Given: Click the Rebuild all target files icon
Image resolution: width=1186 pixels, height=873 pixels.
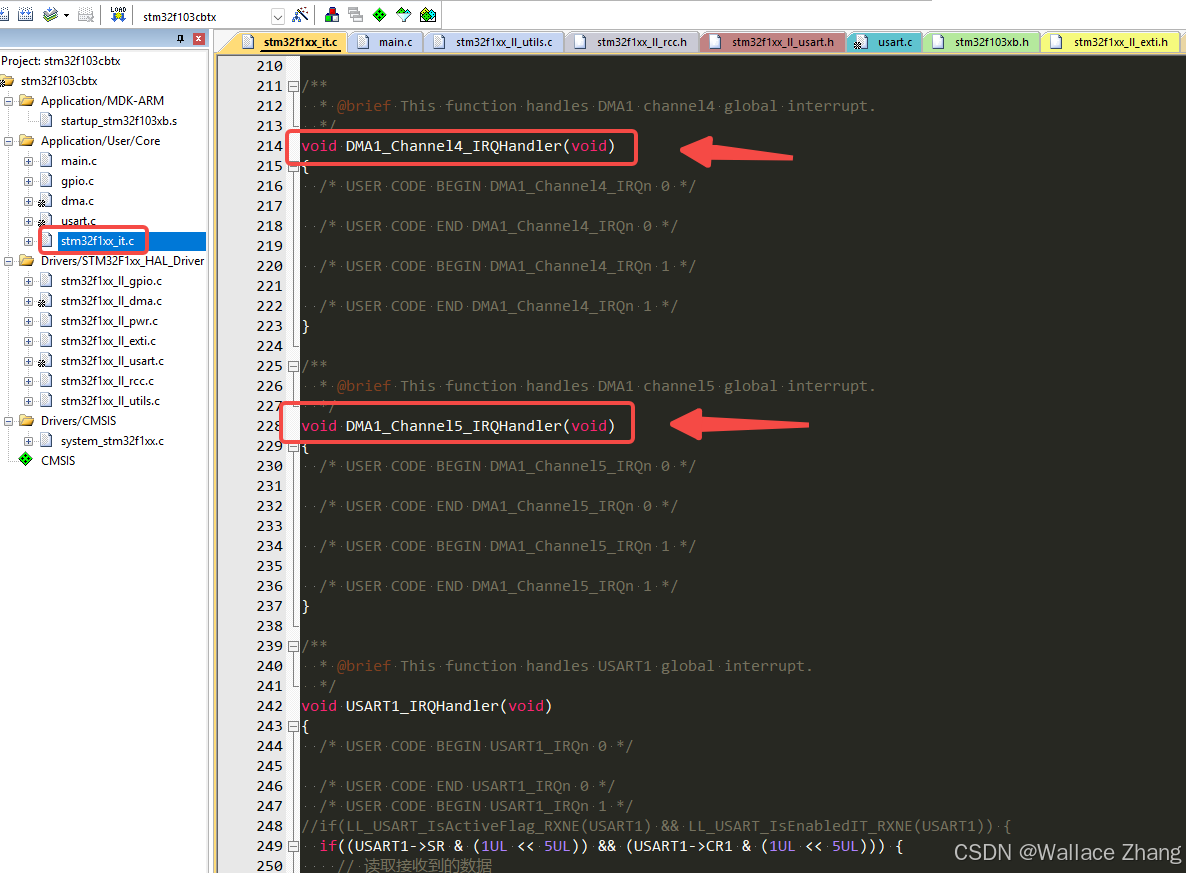Looking at the screenshot, I should [25, 14].
